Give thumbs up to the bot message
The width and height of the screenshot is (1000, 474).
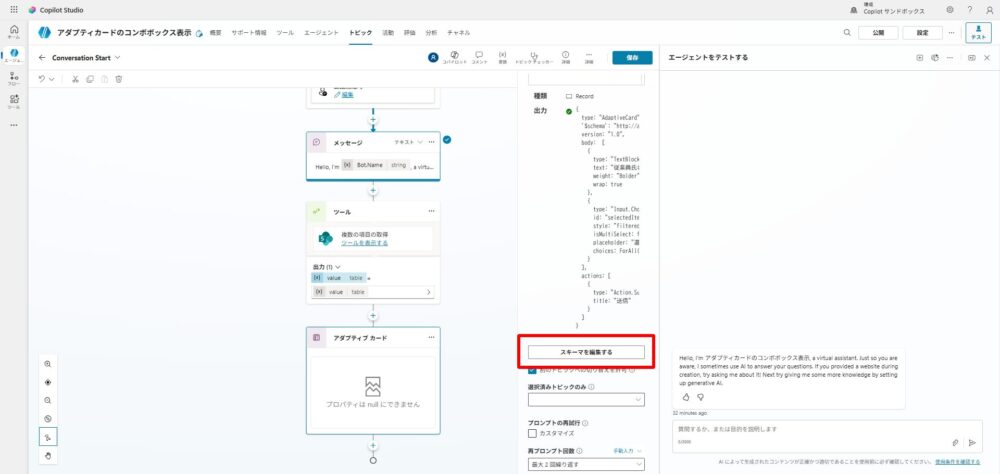coord(686,397)
